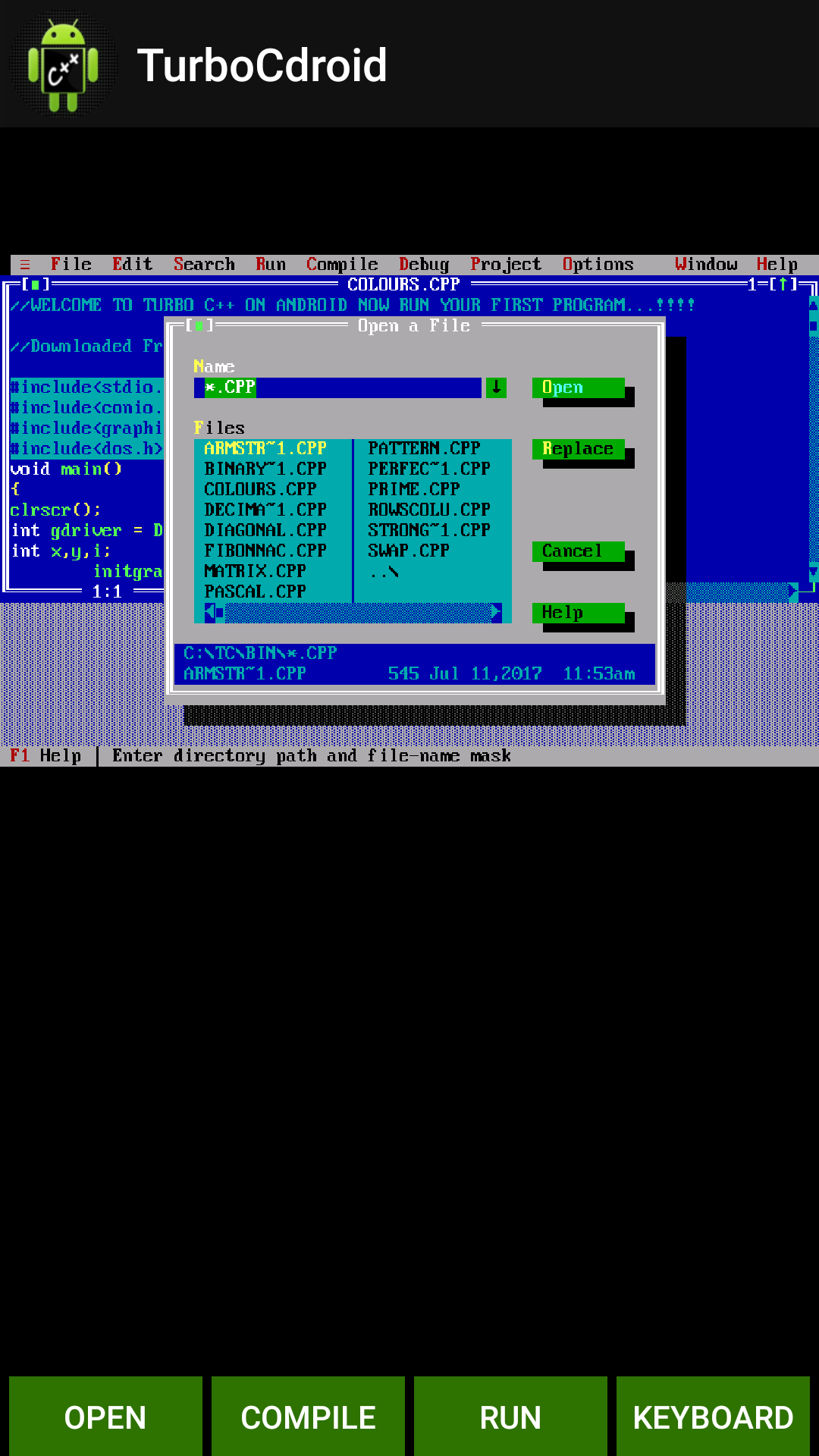This screenshot has height=1456, width=819.
Task: Select PERFEC~1.CPP in file list
Action: (429, 469)
